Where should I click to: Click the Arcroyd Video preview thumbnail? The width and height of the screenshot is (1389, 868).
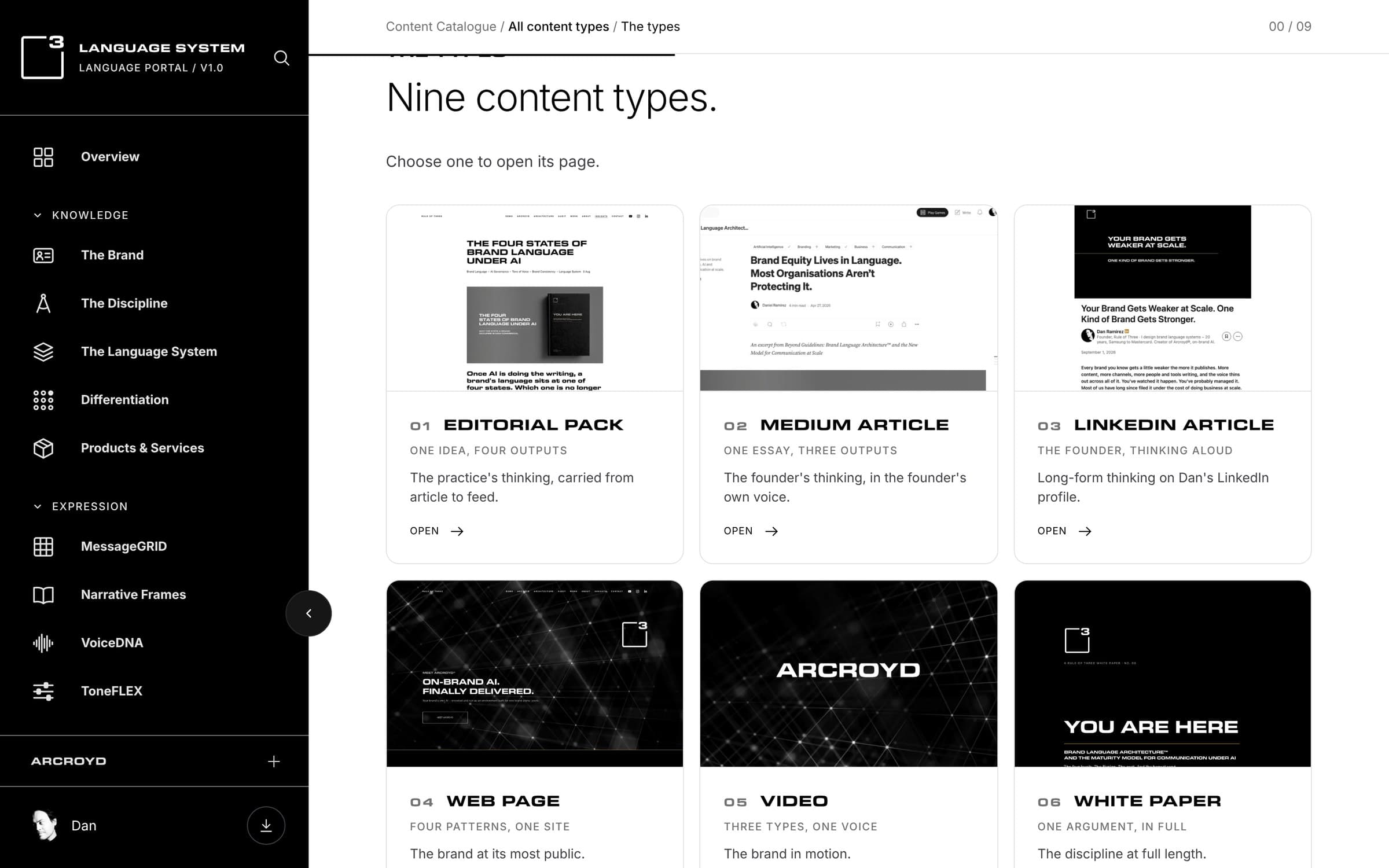[x=848, y=674]
